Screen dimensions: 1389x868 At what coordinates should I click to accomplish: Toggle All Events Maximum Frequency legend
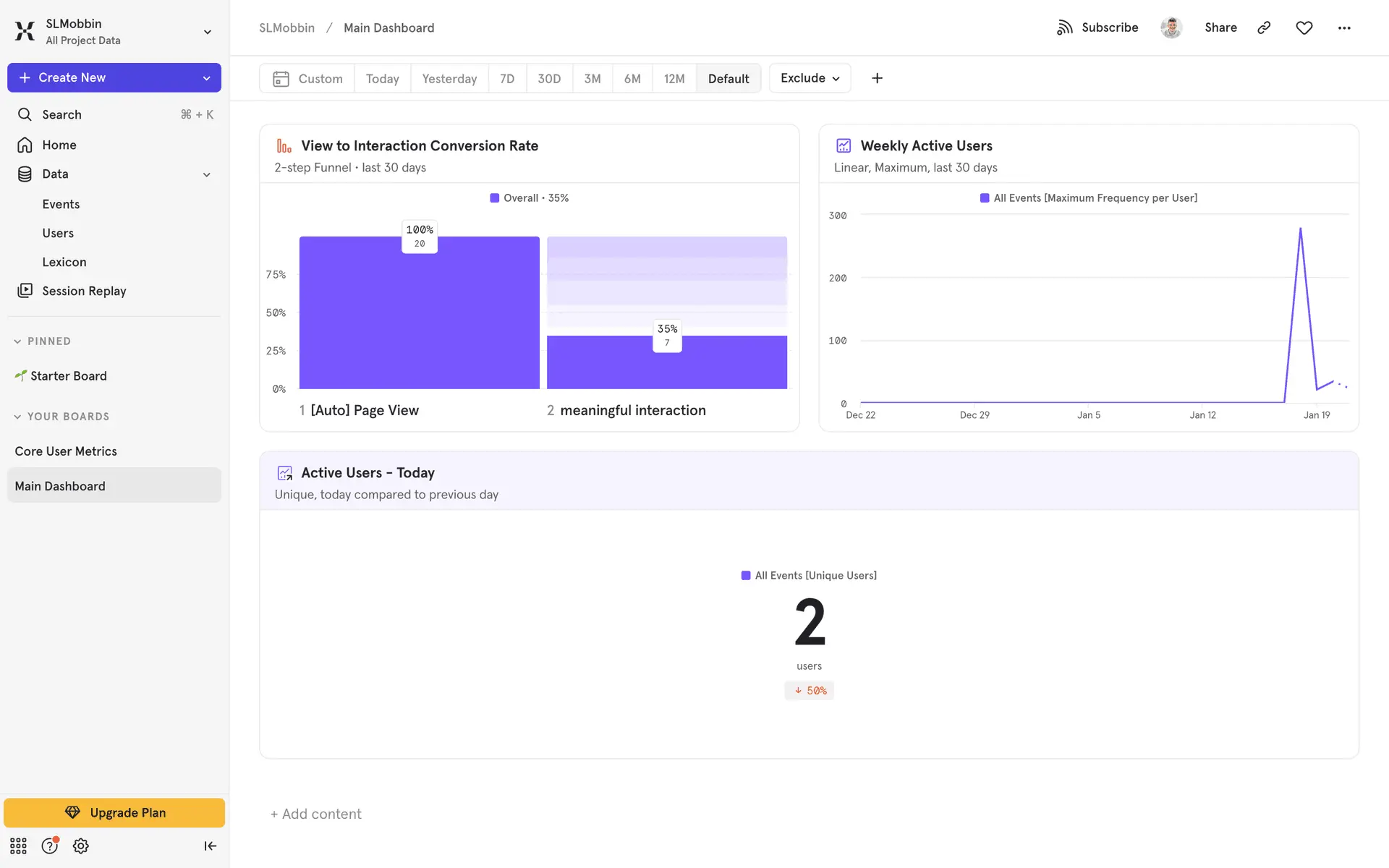click(x=1088, y=198)
